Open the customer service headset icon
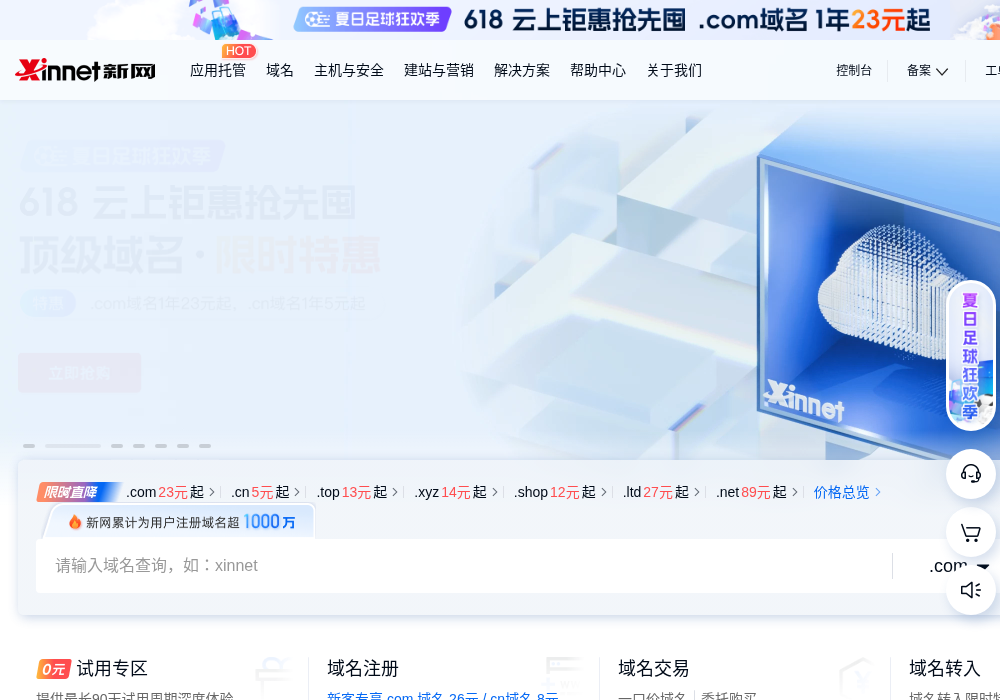The image size is (1000, 700). point(971,474)
